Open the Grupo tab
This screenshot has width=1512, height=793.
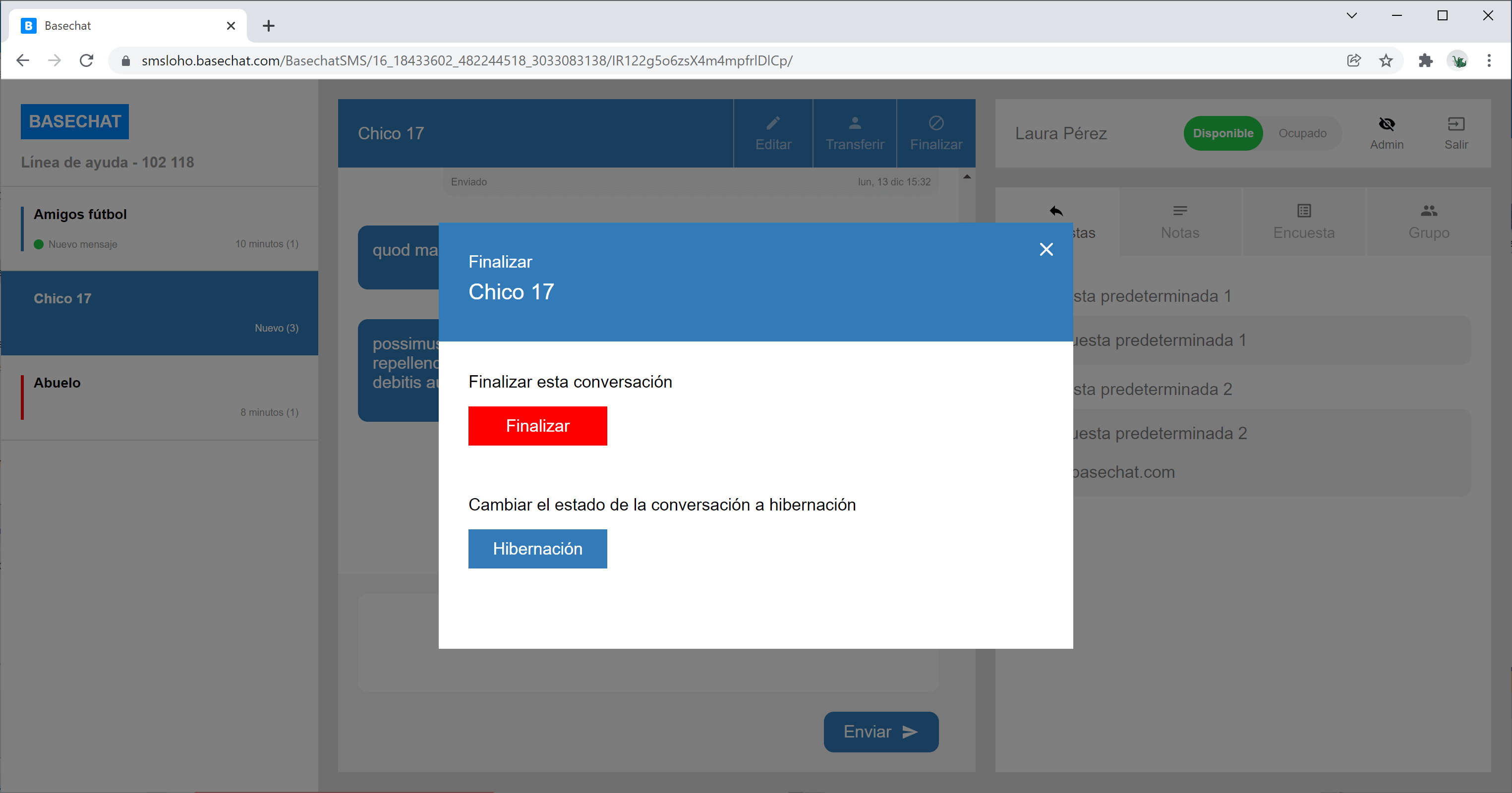coord(1429,222)
